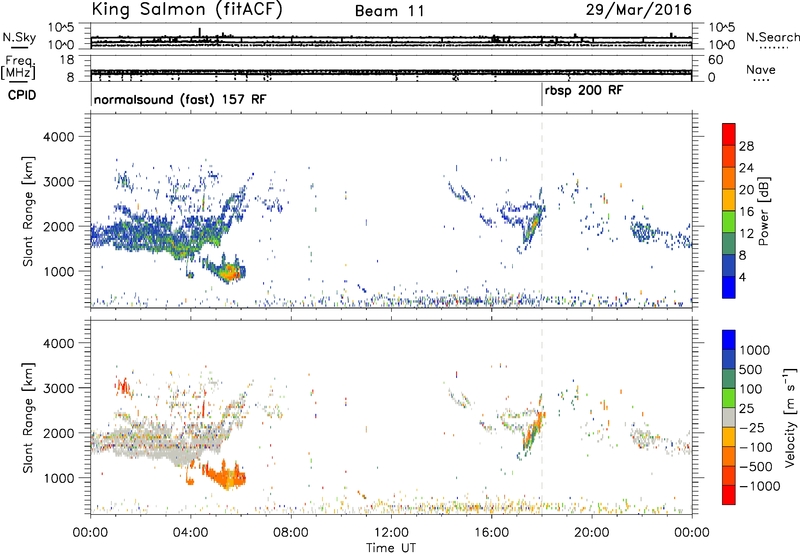800x554 pixels.
Task: Click the '08:00' time tick label
Action: (x=291, y=533)
